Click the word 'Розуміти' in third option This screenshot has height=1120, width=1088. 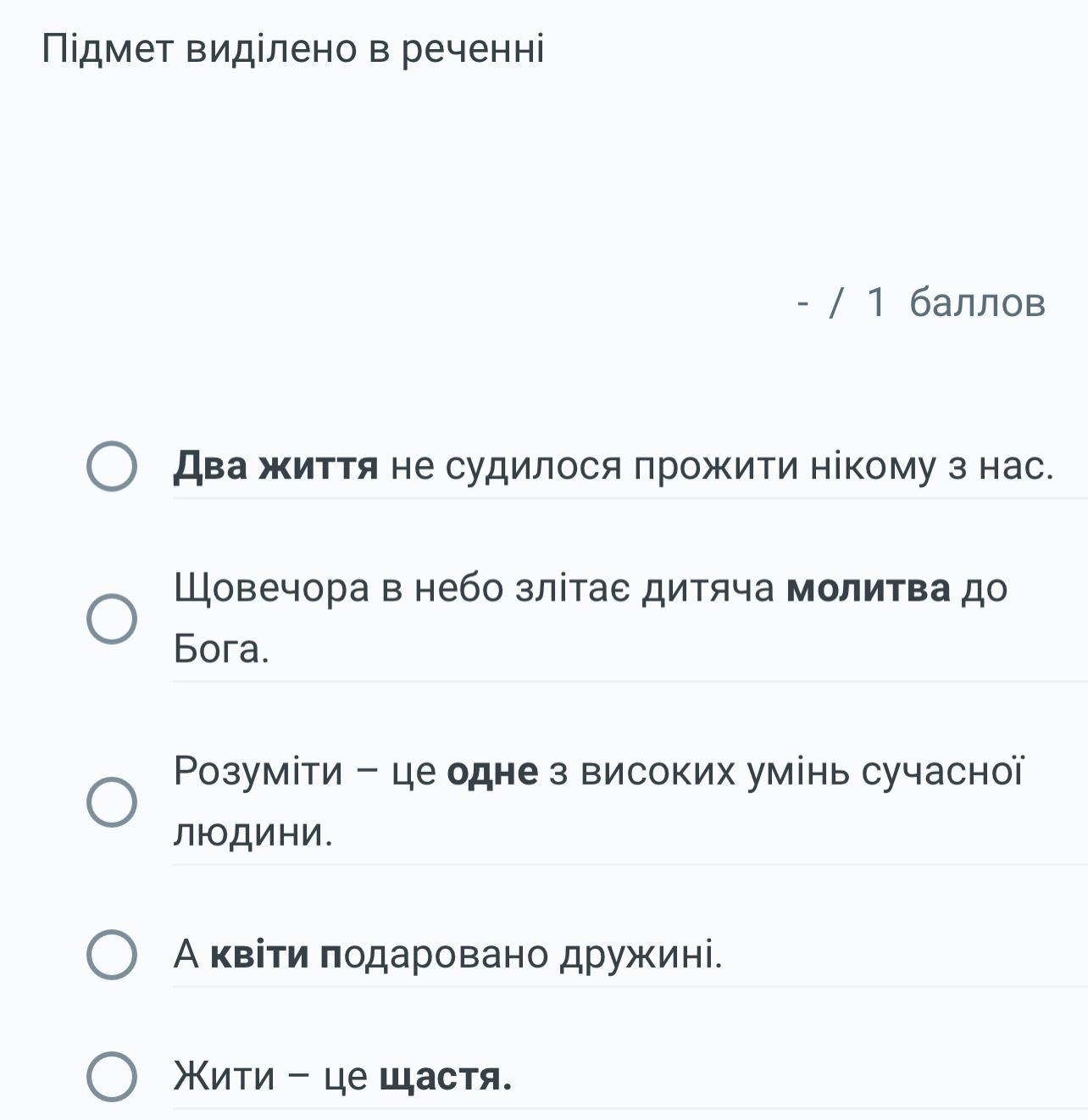point(258,771)
